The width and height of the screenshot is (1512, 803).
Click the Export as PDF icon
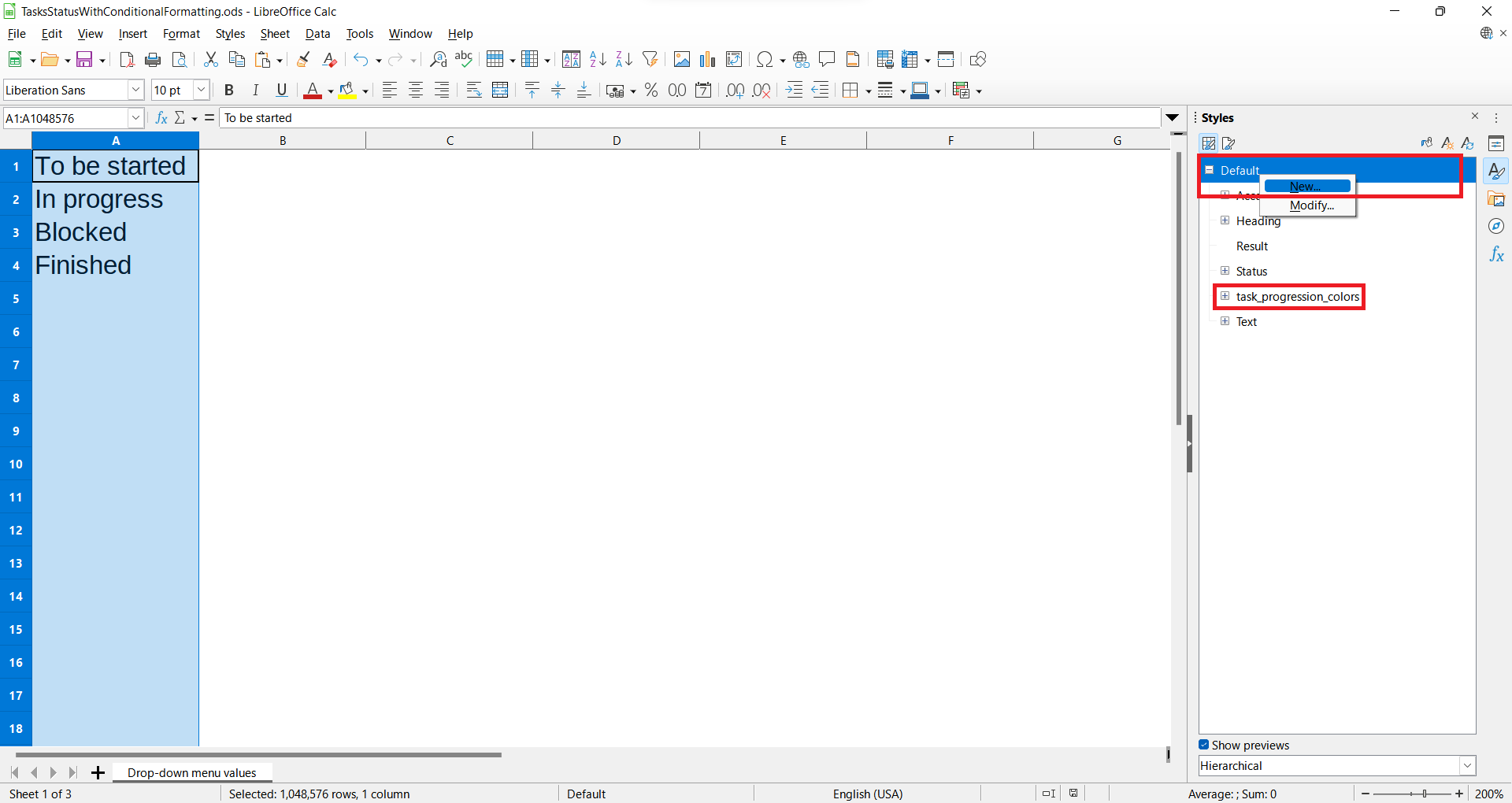[x=126, y=60]
